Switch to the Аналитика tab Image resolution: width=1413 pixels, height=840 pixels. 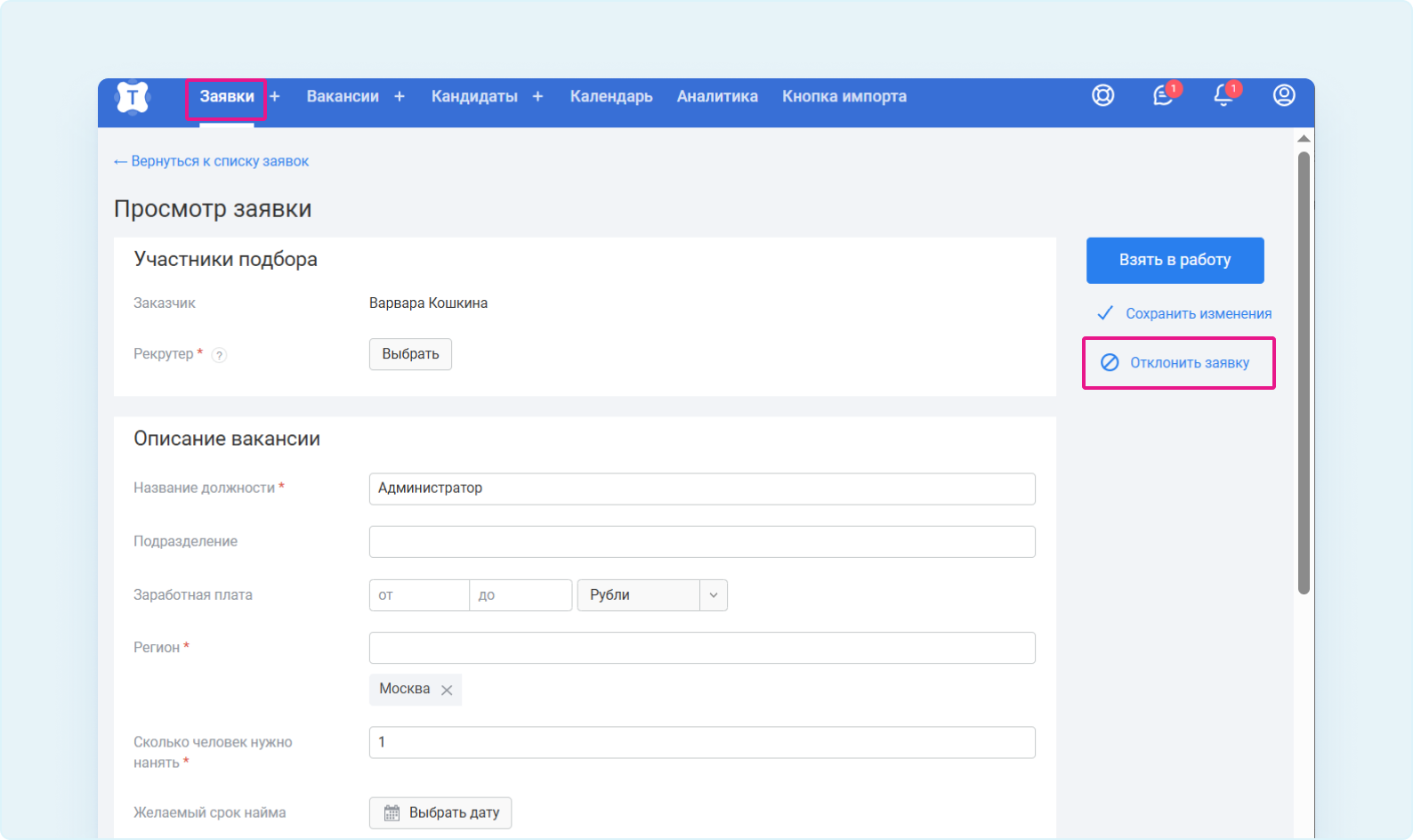[717, 96]
